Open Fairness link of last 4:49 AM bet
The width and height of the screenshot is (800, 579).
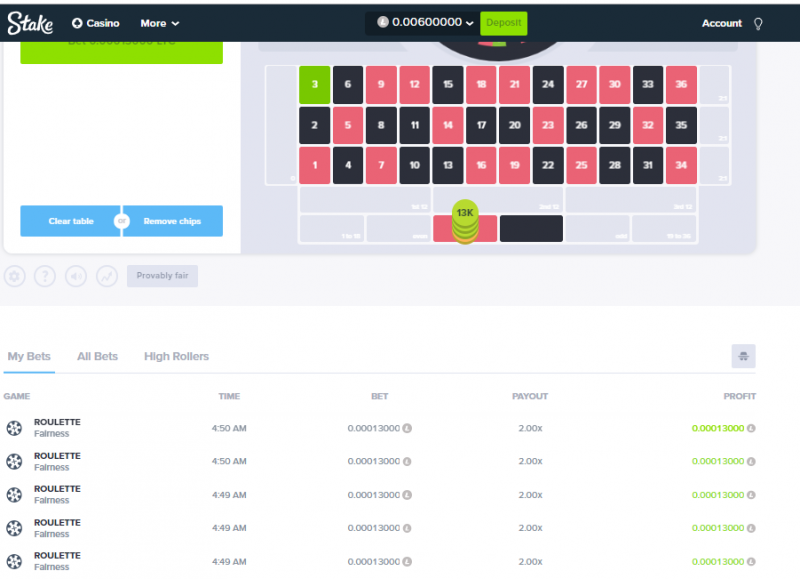[52, 567]
